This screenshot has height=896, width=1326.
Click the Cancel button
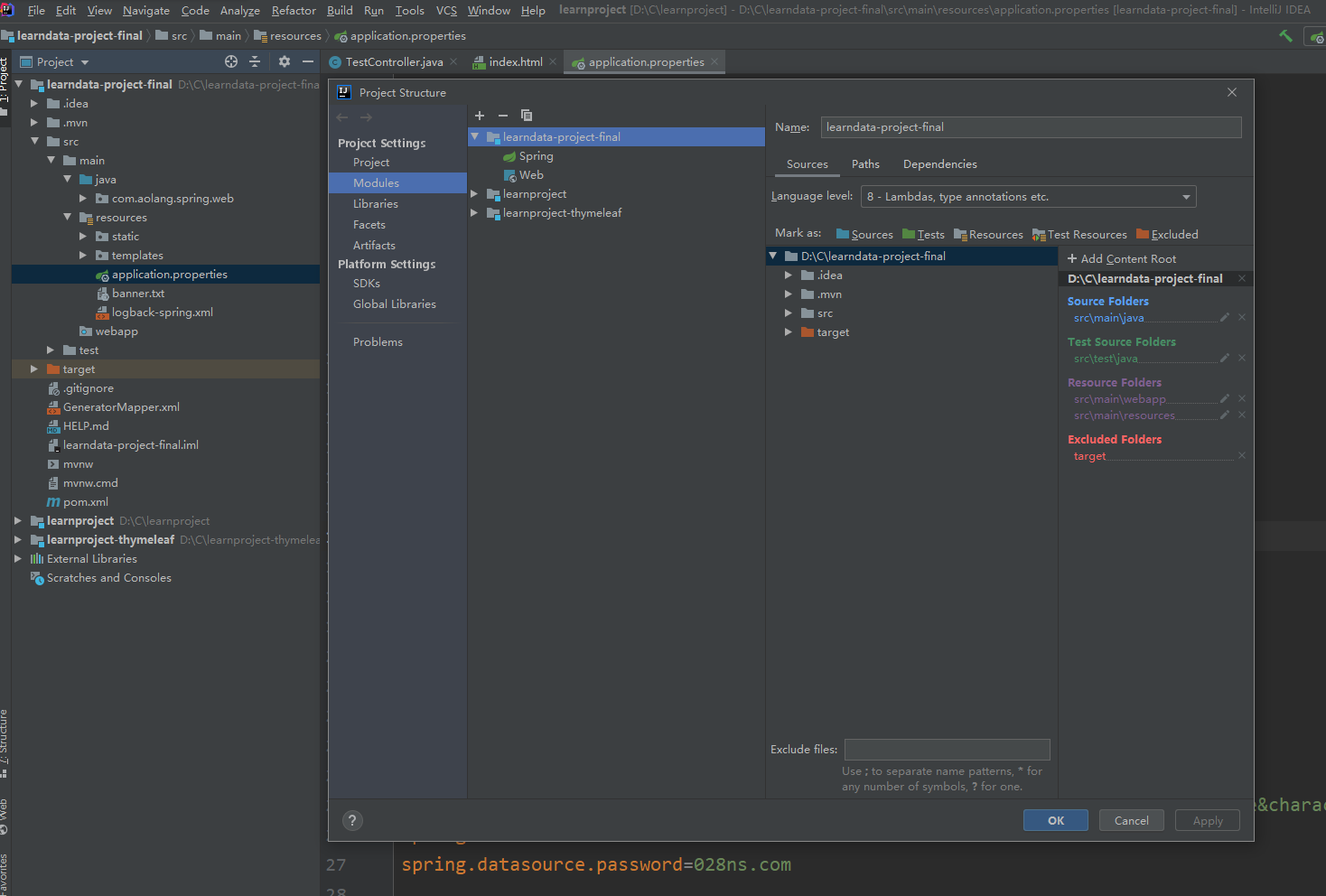click(1131, 820)
